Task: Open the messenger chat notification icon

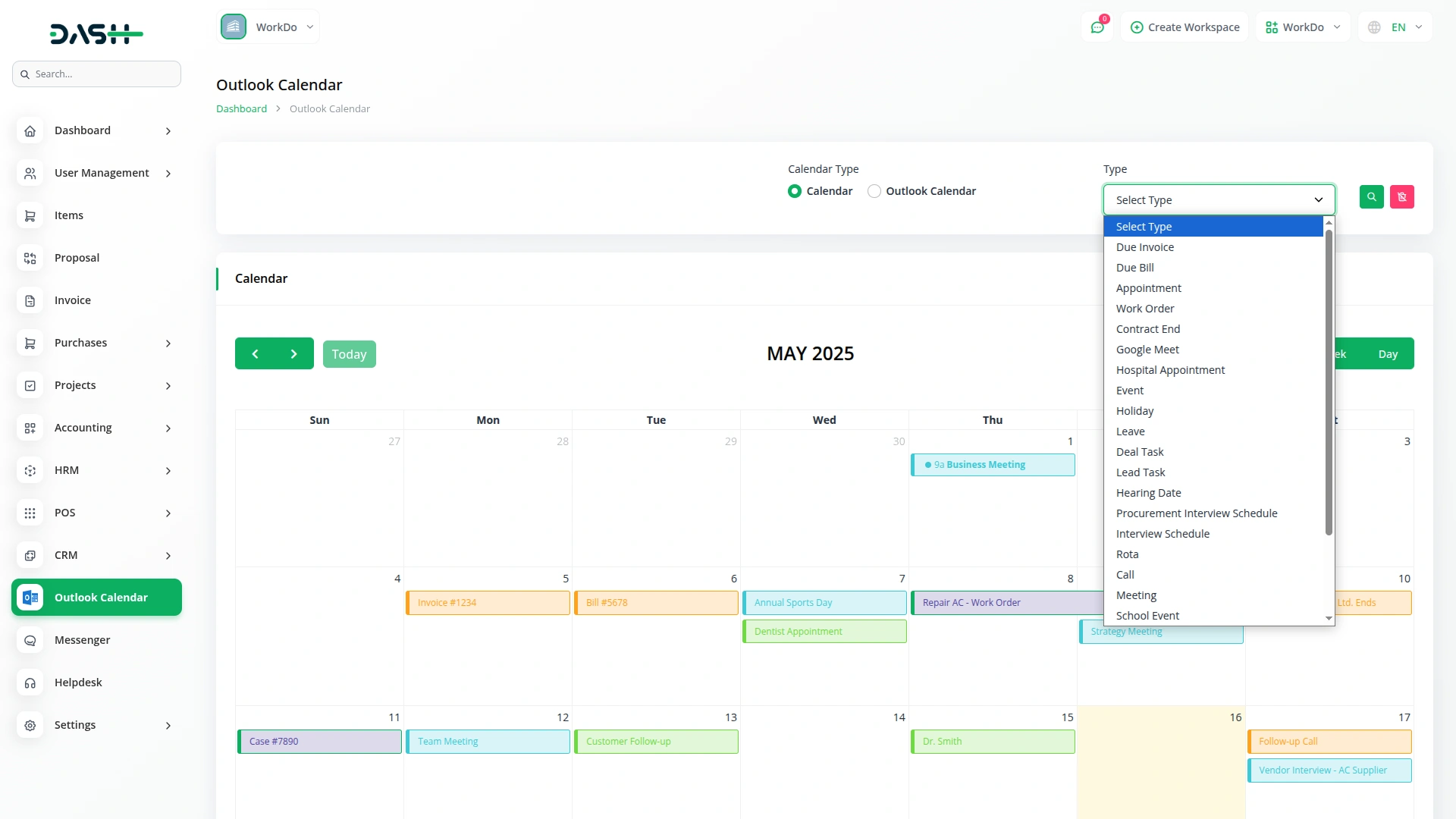Action: (1097, 27)
